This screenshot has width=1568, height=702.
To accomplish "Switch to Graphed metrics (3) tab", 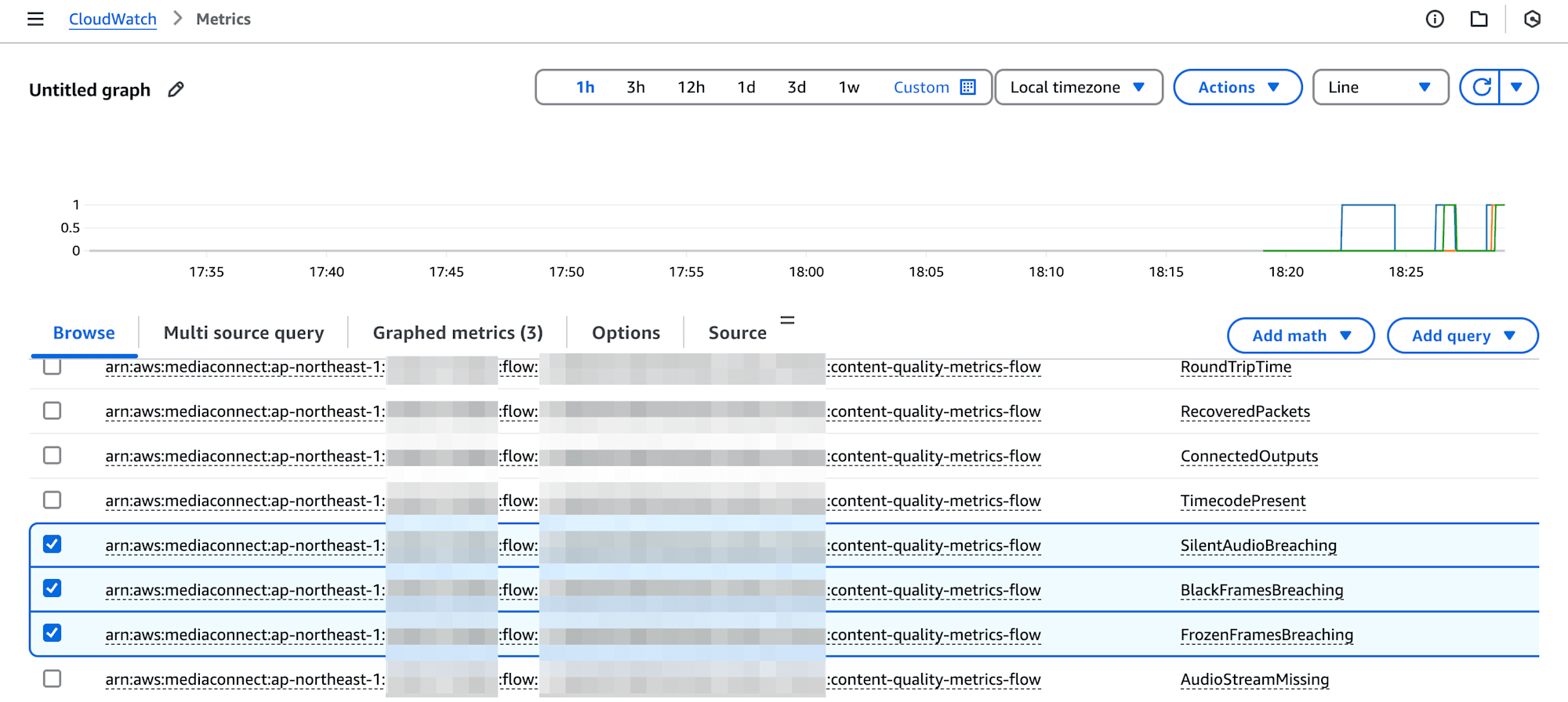I will coord(458,332).
